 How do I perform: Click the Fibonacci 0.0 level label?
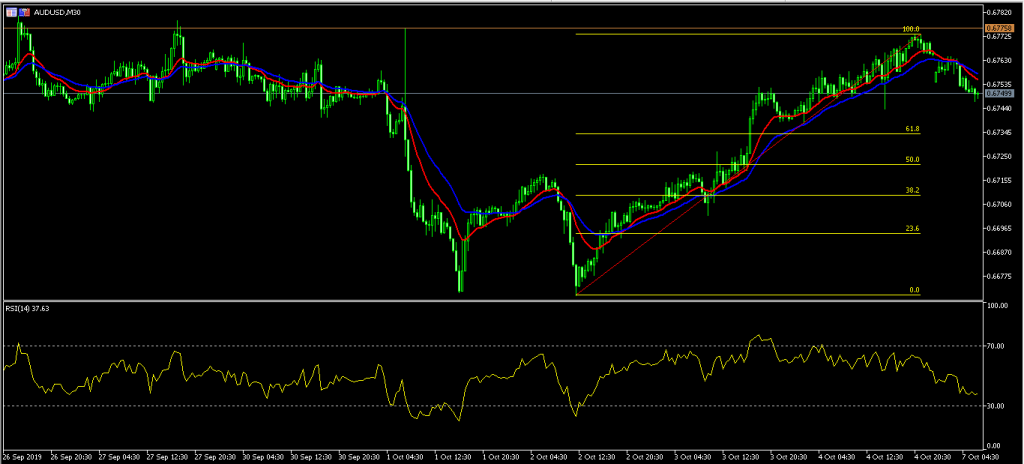[913, 290]
